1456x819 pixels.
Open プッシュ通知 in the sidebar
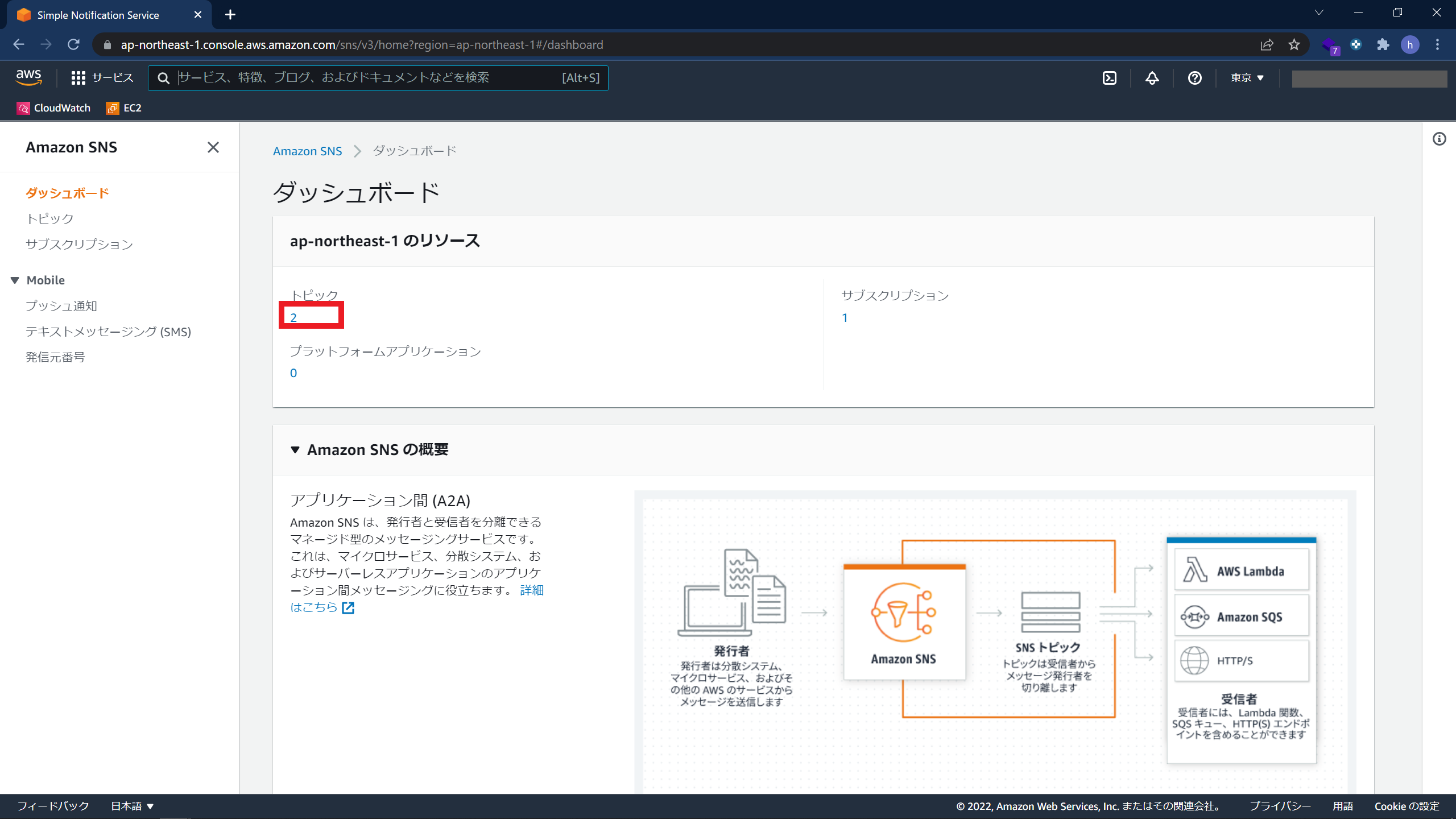pyautogui.click(x=61, y=306)
